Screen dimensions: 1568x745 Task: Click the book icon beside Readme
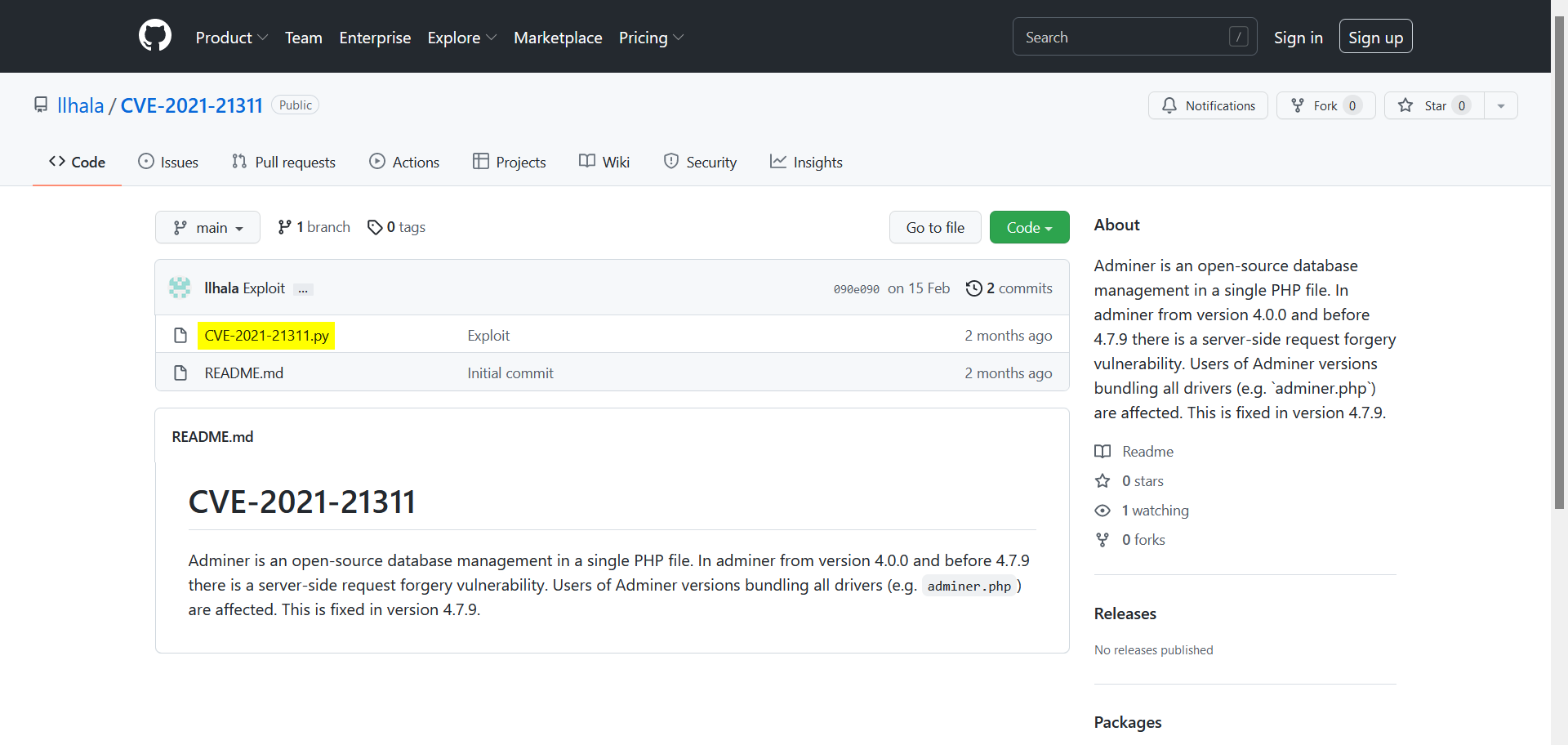1102,451
